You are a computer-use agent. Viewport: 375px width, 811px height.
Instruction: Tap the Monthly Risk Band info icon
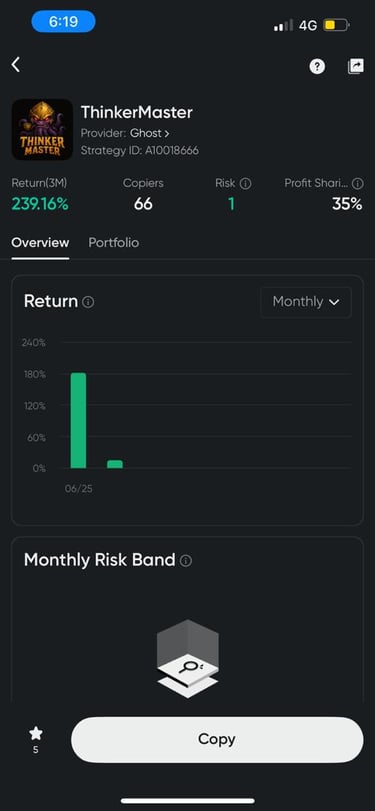(186, 561)
